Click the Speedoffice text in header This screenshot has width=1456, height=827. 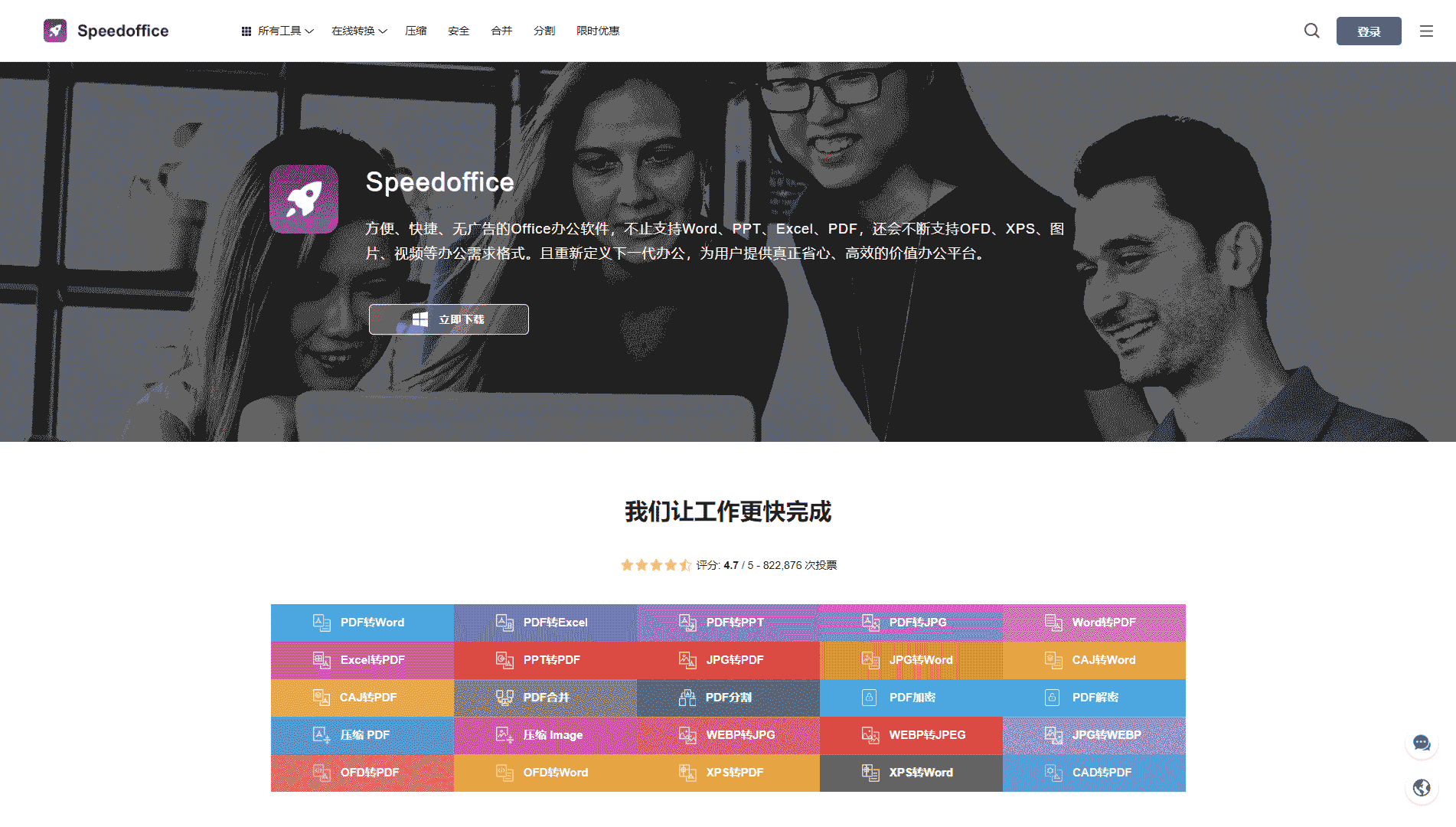click(x=122, y=31)
